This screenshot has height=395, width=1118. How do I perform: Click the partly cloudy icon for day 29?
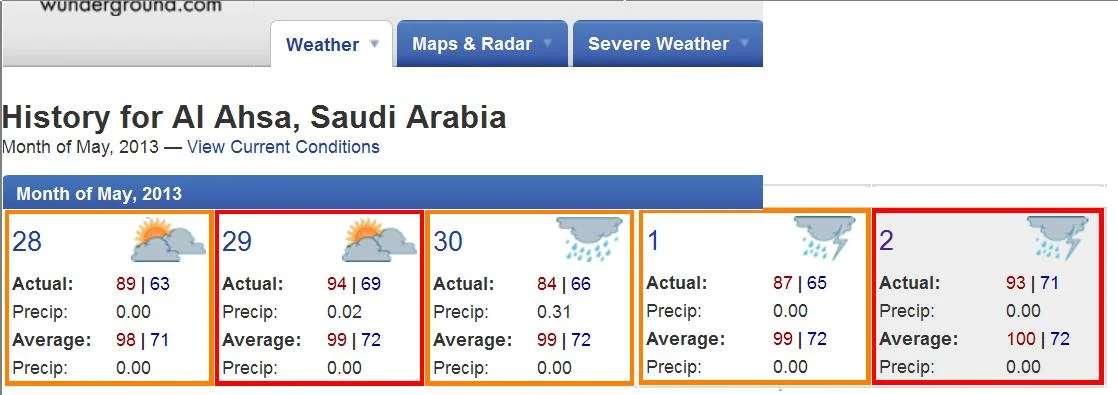(379, 240)
